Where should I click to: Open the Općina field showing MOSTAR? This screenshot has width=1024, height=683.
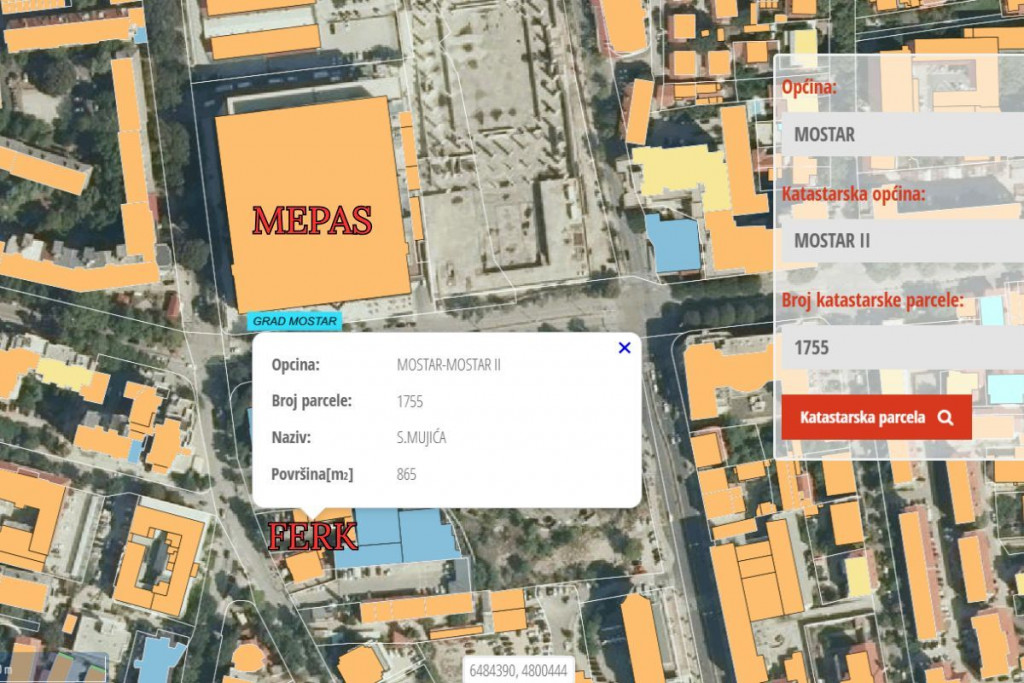[900, 134]
